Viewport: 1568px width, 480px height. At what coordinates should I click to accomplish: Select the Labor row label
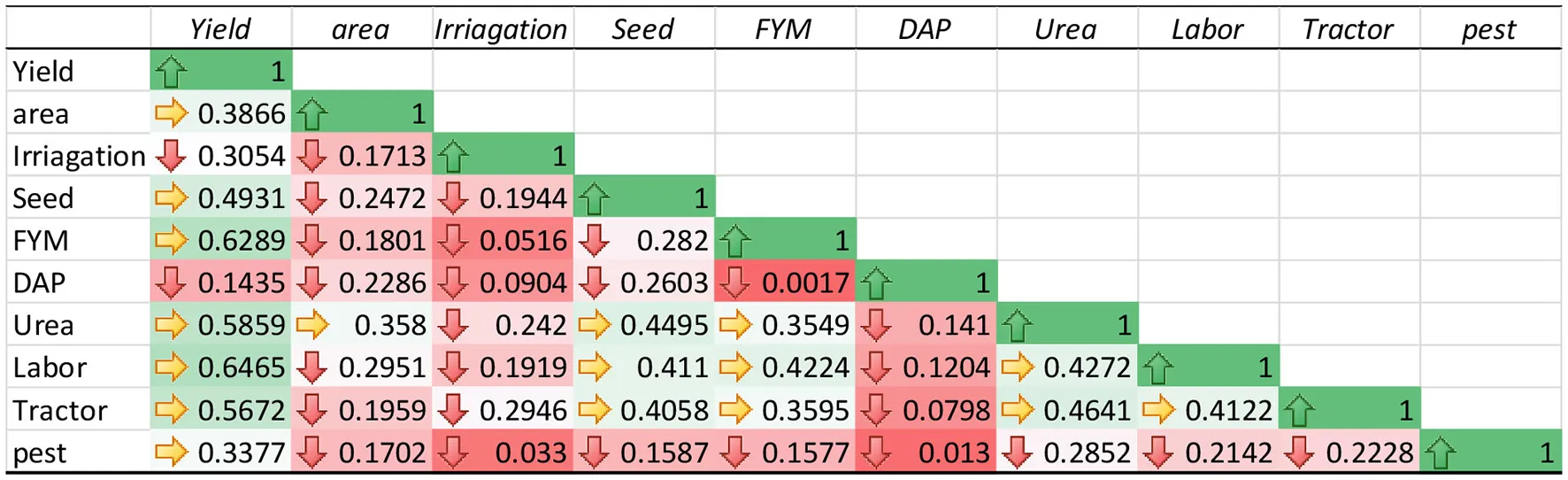point(50,368)
